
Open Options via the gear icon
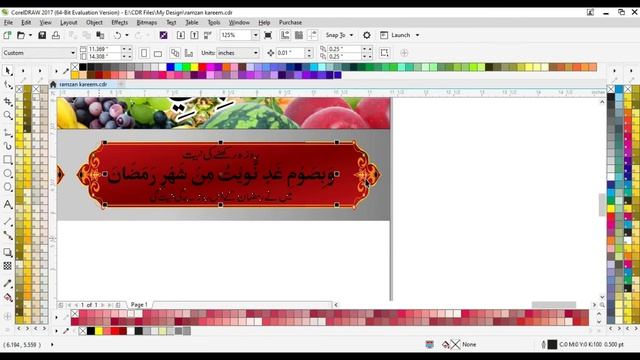pyautogui.click(x=367, y=36)
